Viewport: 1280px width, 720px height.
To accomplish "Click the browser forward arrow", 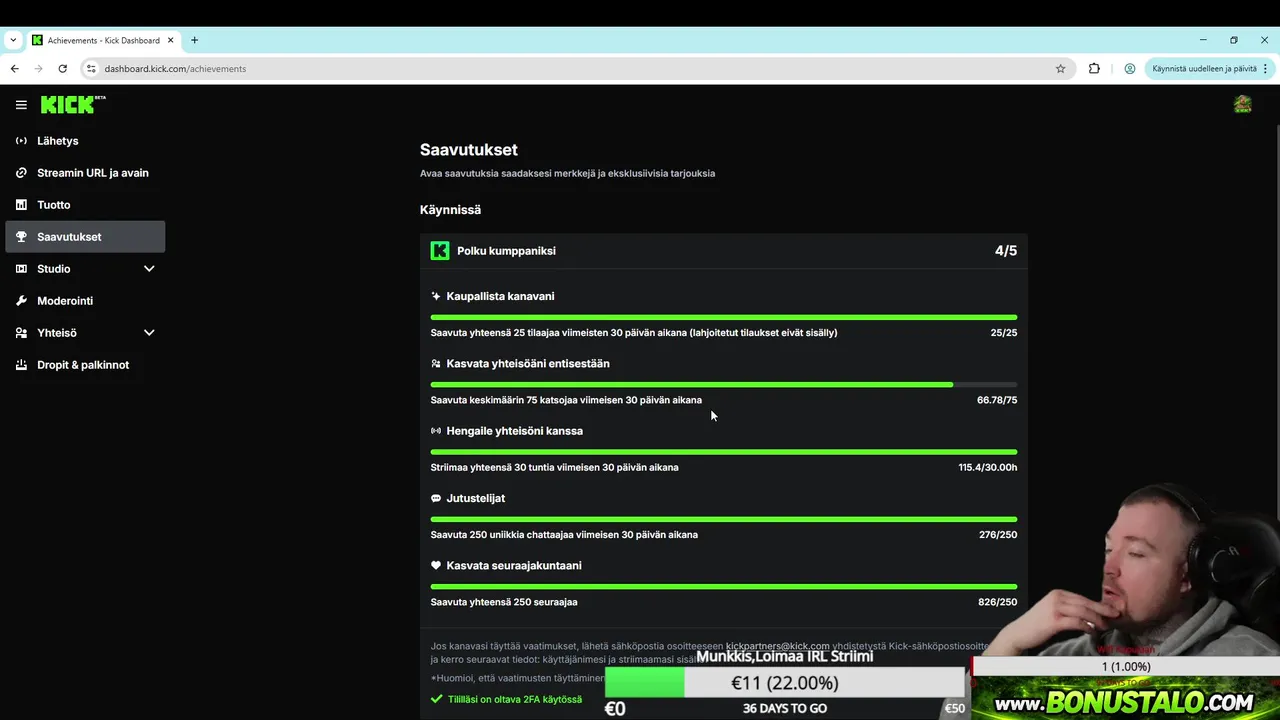I will tap(38, 69).
